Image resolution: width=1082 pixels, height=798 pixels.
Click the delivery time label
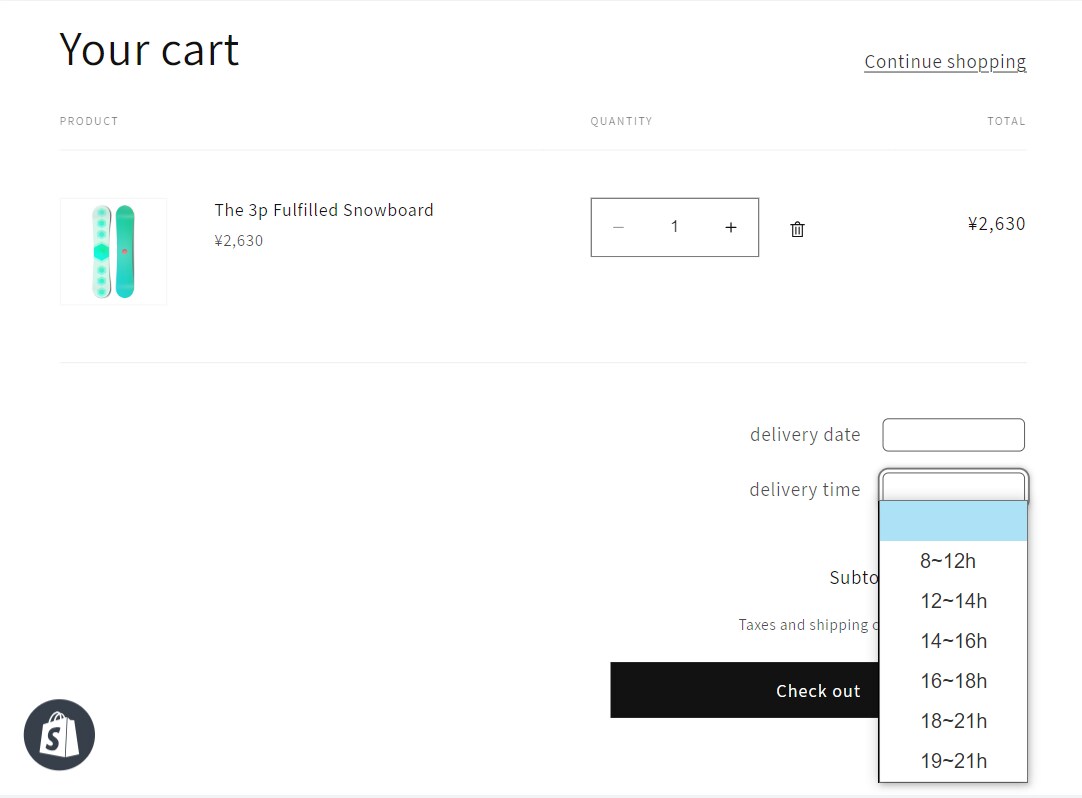point(805,489)
